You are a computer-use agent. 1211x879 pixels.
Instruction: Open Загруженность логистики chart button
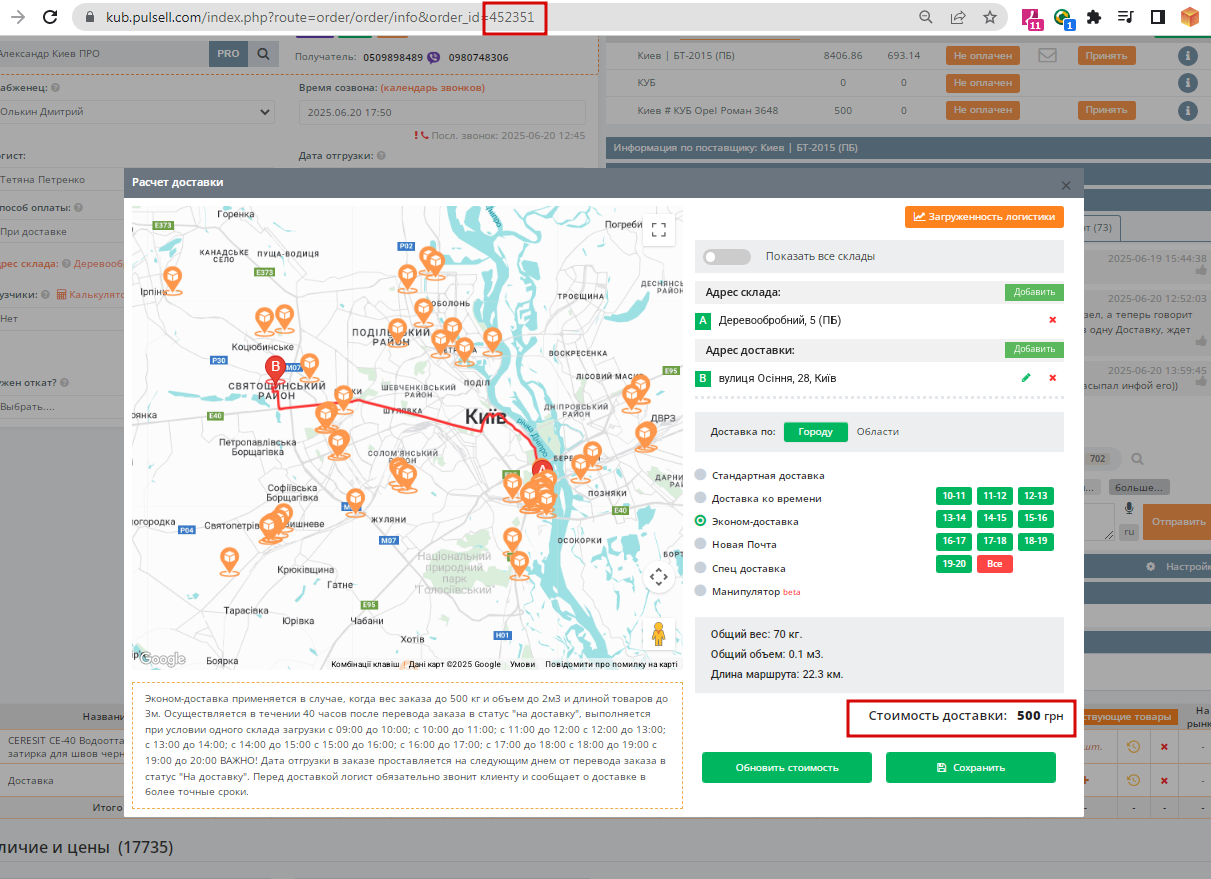(984, 216)
